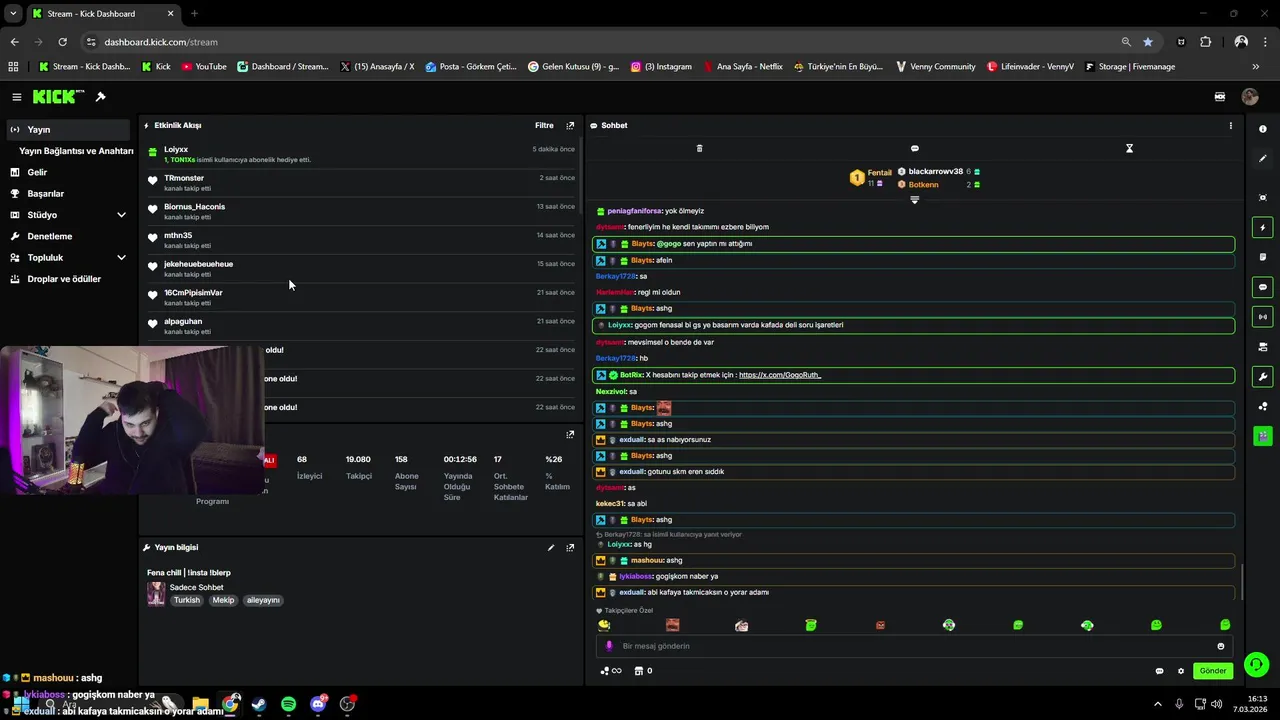The width and height of the screenshot is (1280, 720).
Task: Click the hourglass slow mode icon in chat
Action: tap(1129, 148)
